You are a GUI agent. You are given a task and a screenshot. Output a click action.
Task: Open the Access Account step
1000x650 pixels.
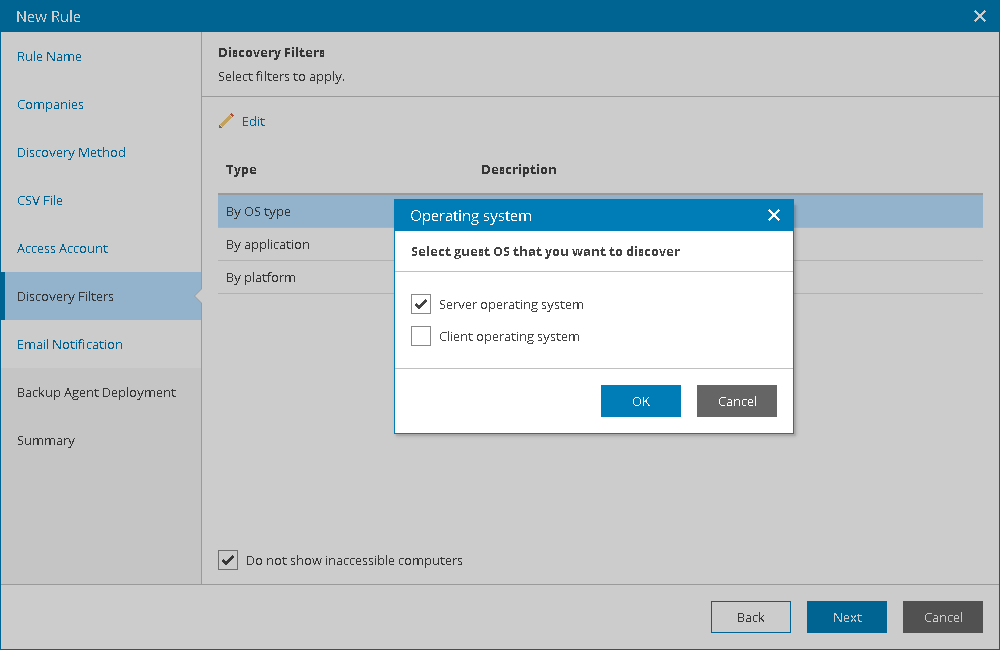point(63,248)
